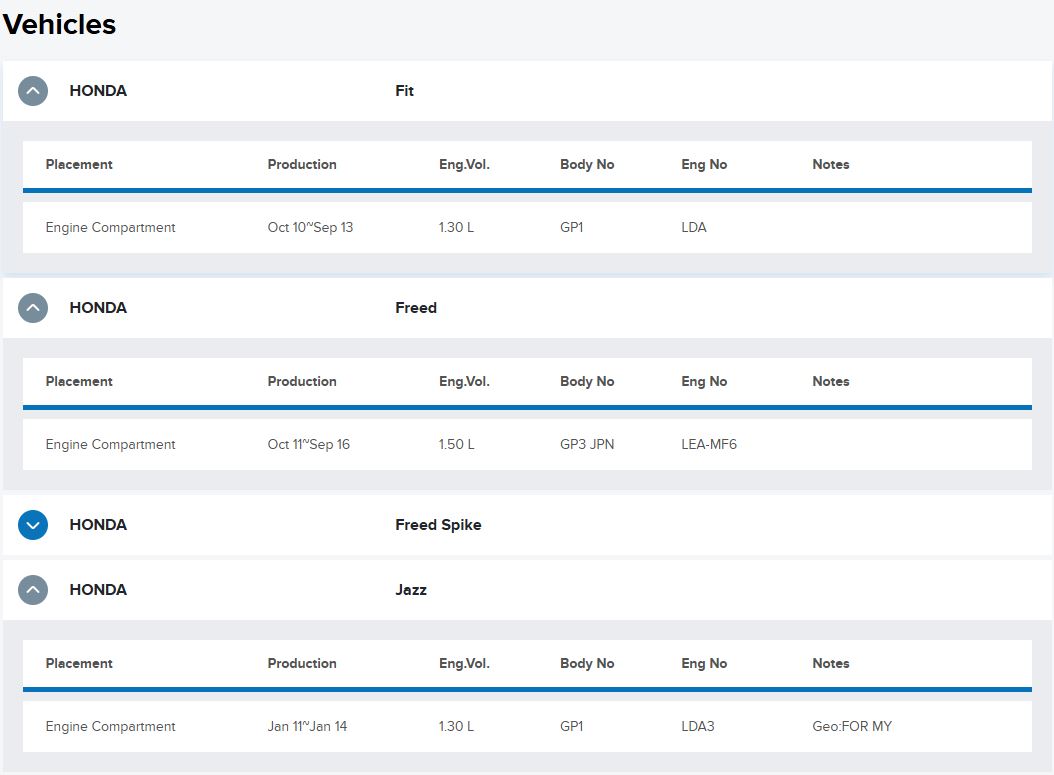1054x775 pixels.
Task: Click the Geo:FOR MY note cell
Action: [852, 727]
